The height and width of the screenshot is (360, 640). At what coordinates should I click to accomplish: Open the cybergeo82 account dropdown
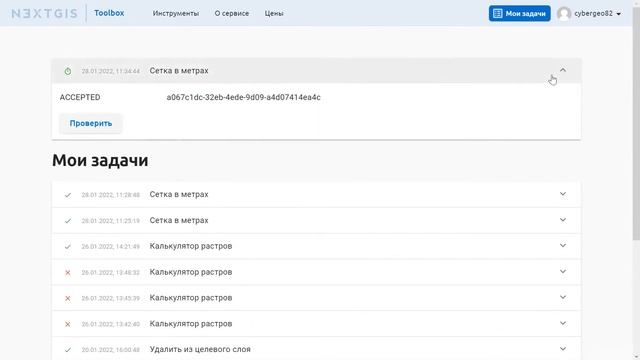point(598,13)
